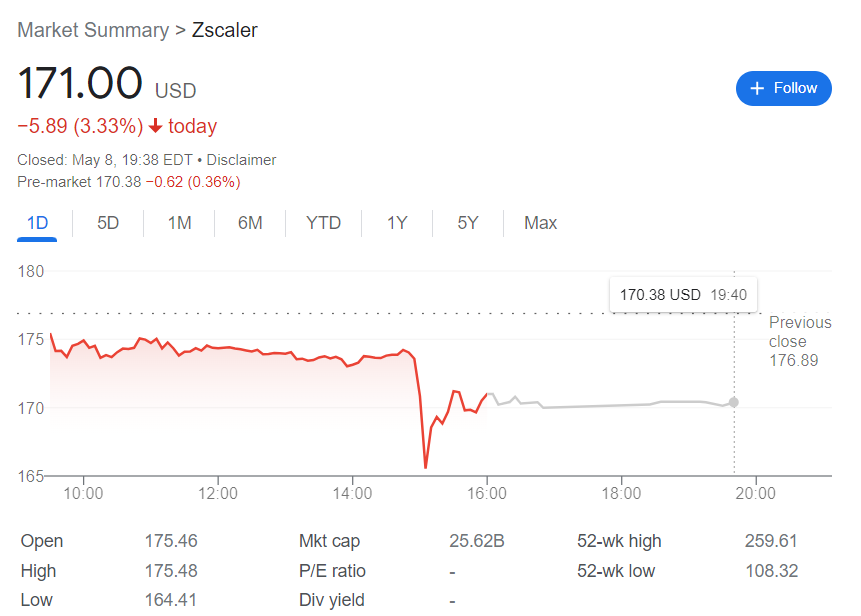Show the 1Y chart range

[397, 223]
